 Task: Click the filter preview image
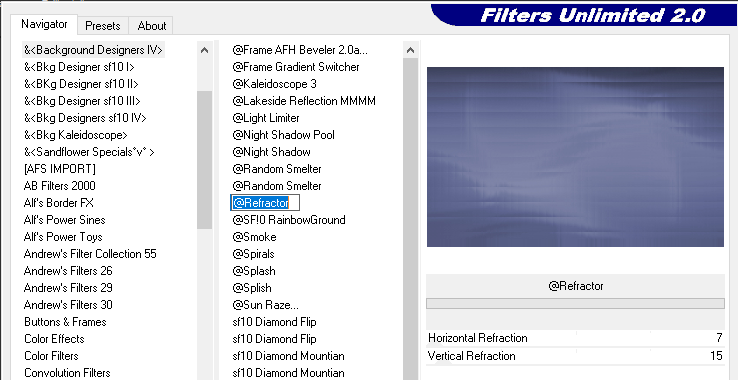[x=575, y=157]
